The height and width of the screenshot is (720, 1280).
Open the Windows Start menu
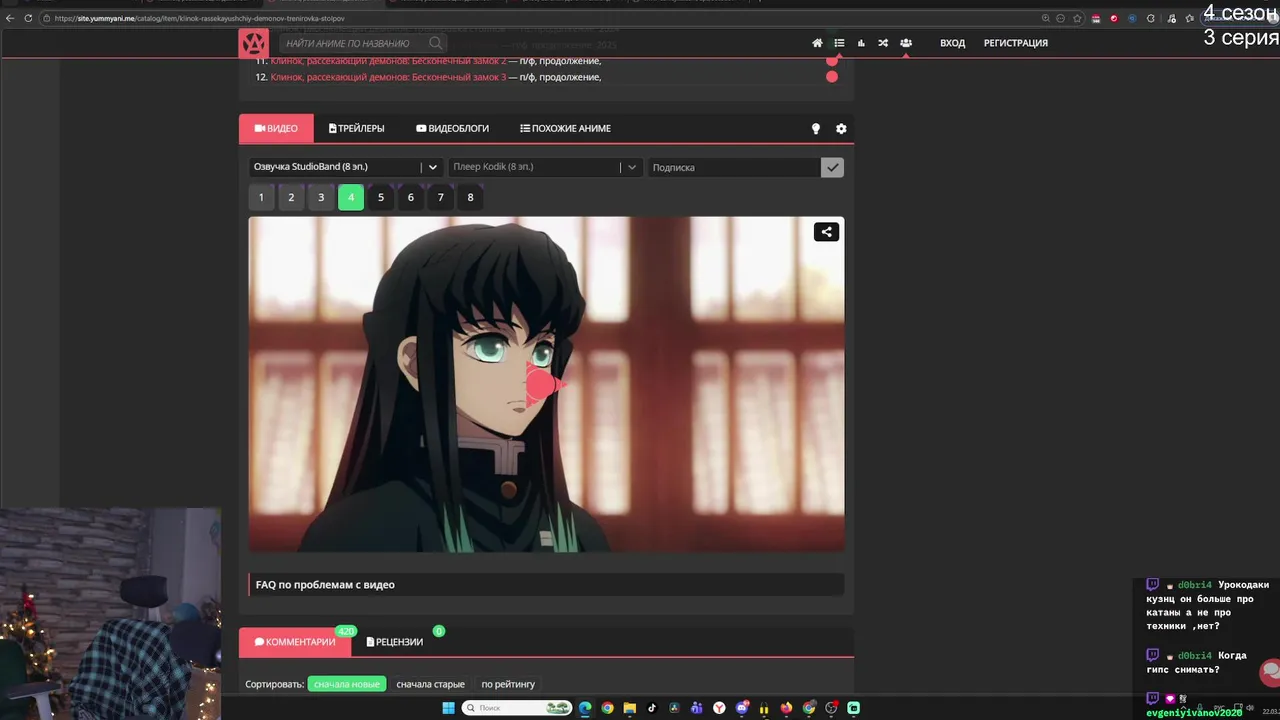pos(448,708)
